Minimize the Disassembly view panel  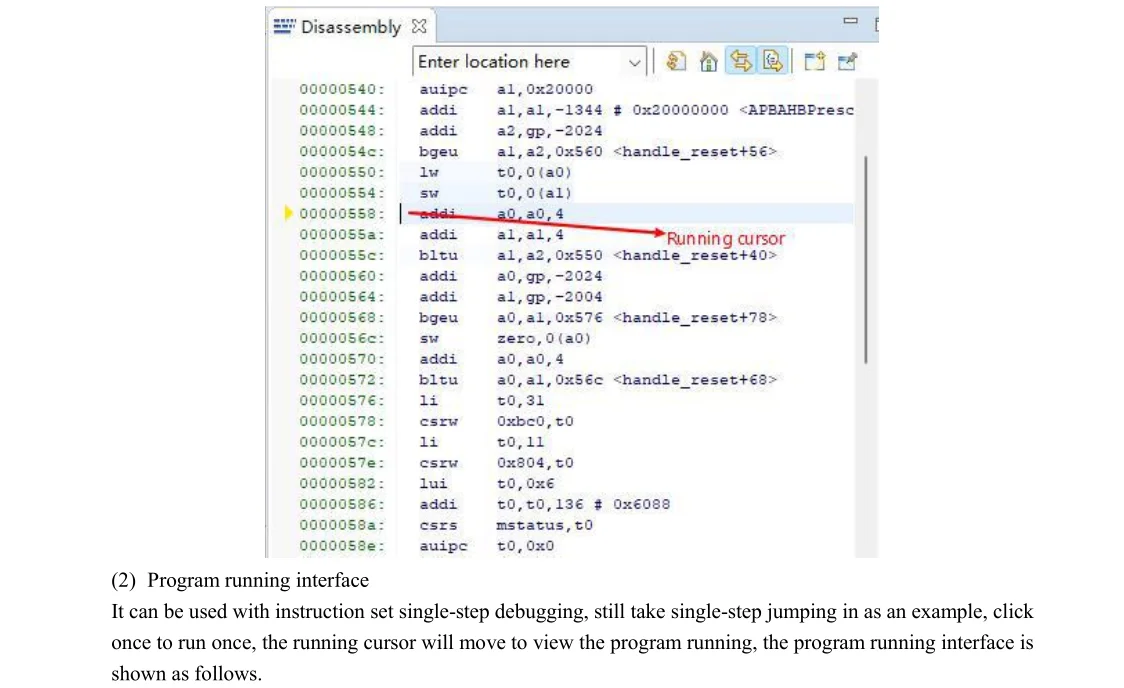point(850,21)
